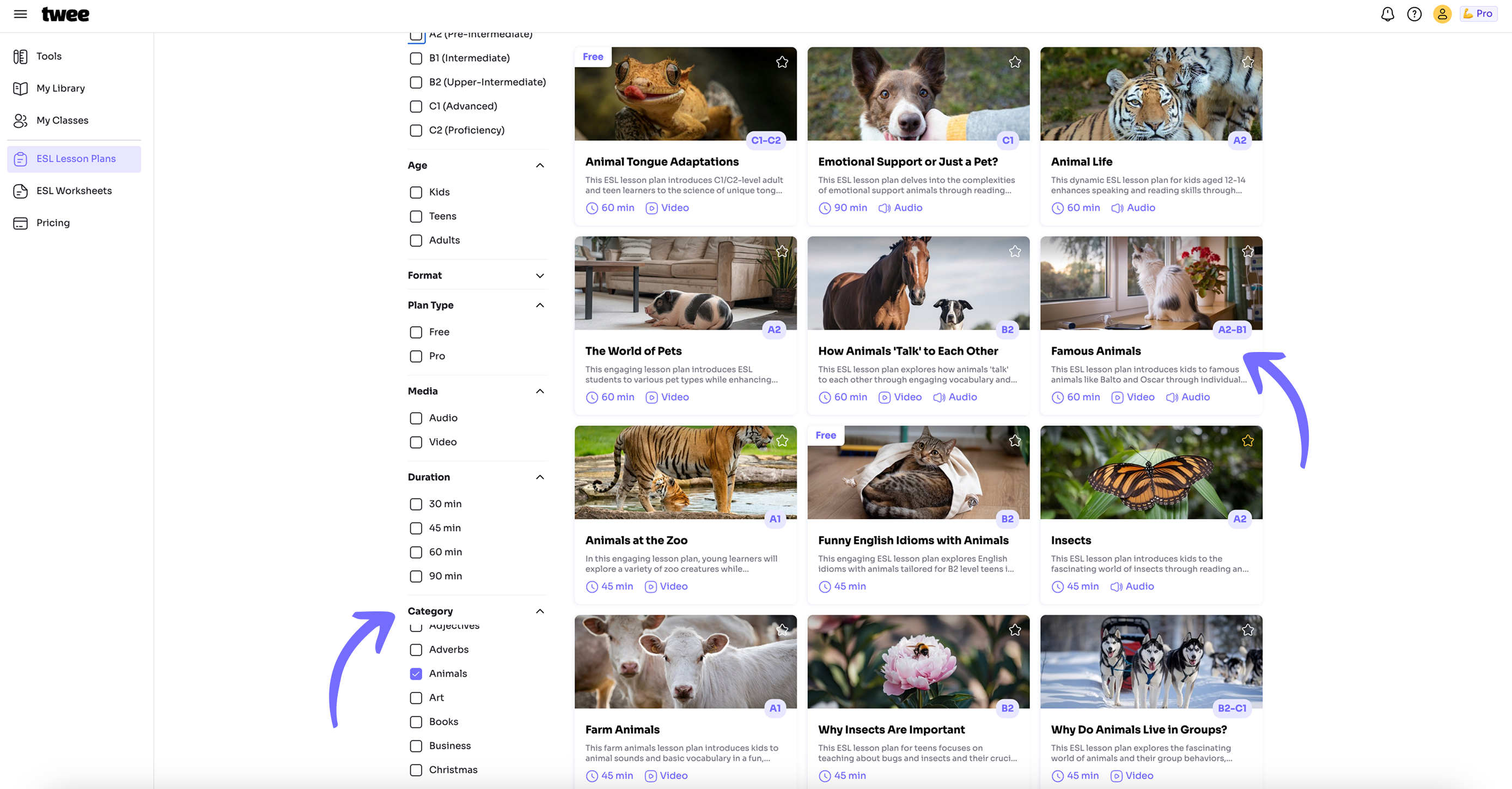Favorite the Animal Tongue Adaptations lesson star
This screenshot has height=789, width=1512.
click(782, 62)
